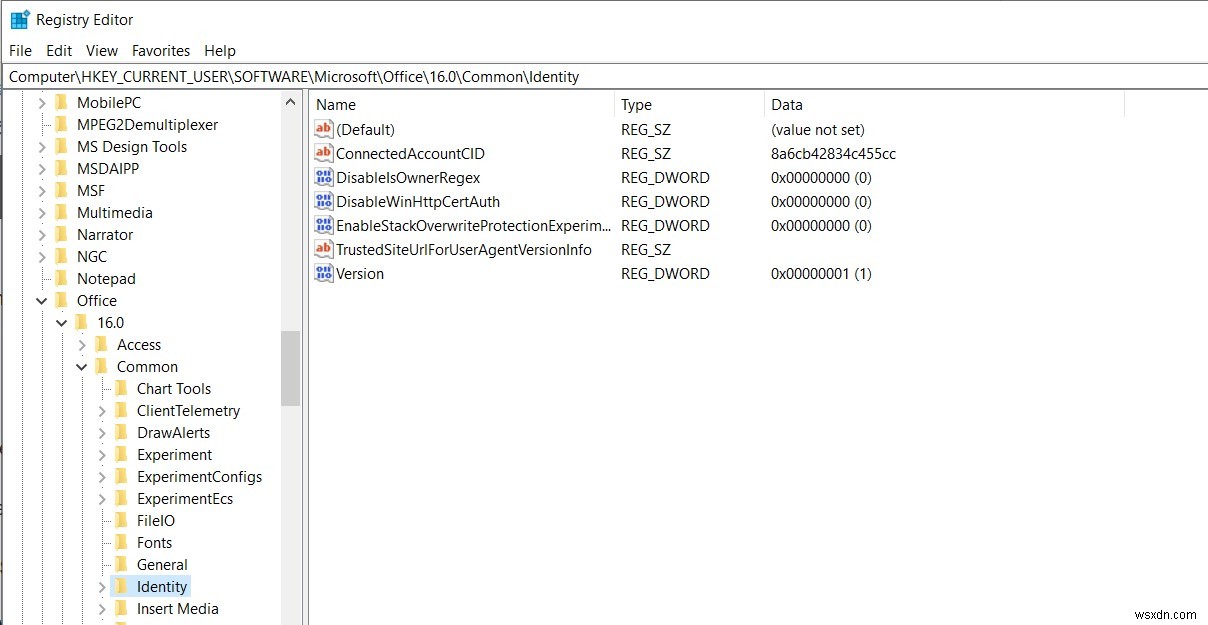The width and height of the screenshot is (1208, 625).
Task: Click the tree pane vertical scrollbar thumb
Action: click(290, 368)
